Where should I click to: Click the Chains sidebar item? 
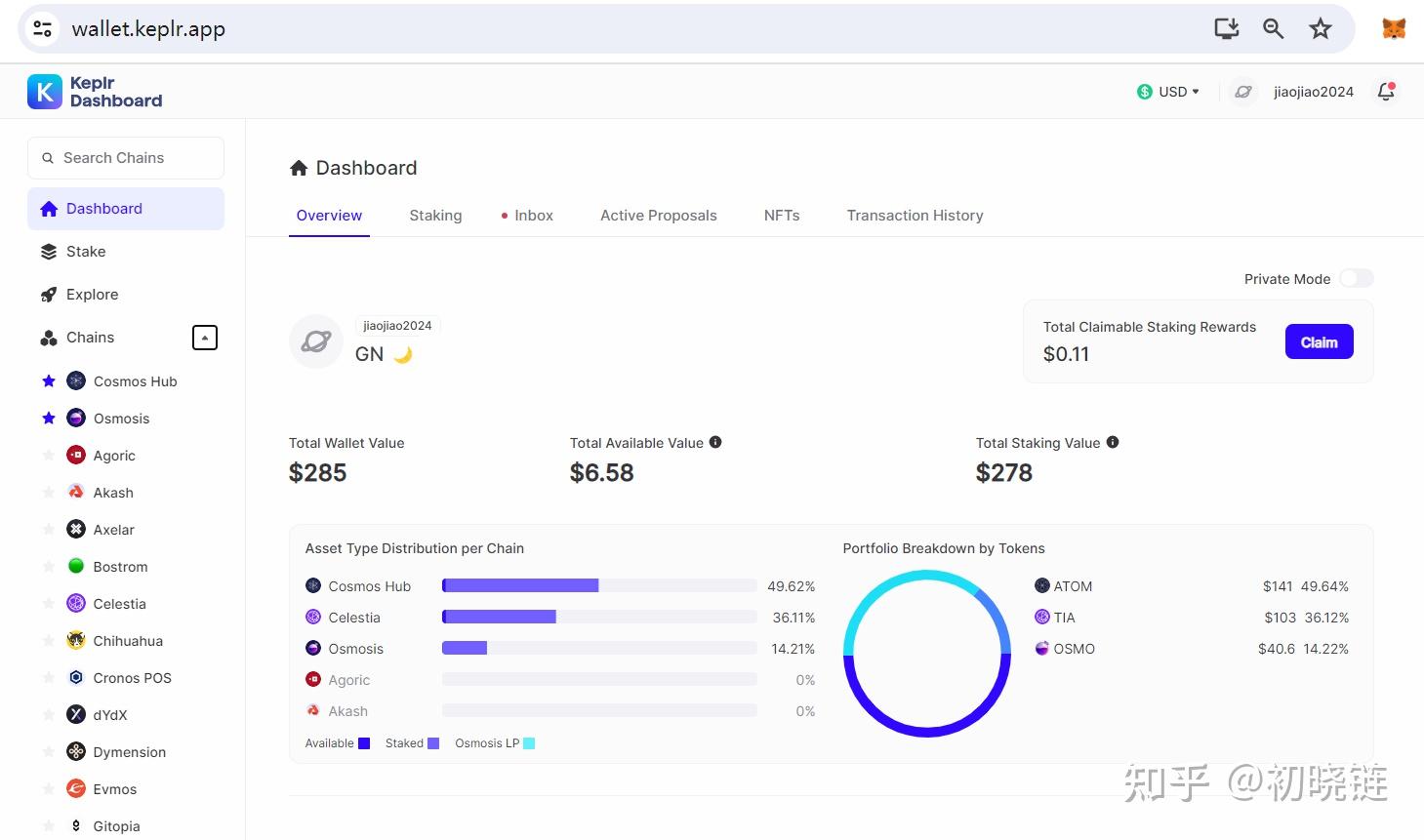90,338
